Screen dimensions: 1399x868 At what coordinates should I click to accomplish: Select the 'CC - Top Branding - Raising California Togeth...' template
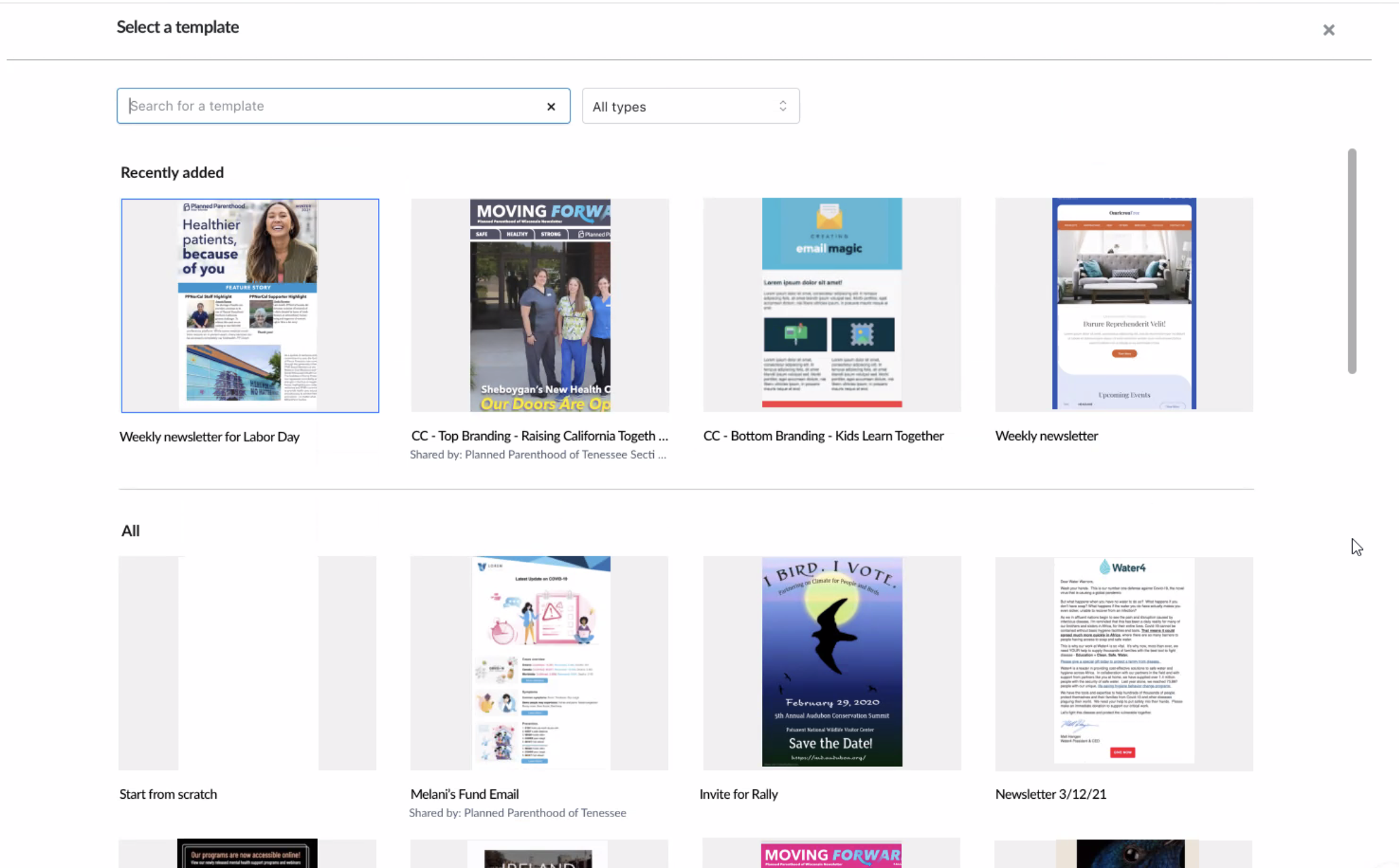(540, 305)
